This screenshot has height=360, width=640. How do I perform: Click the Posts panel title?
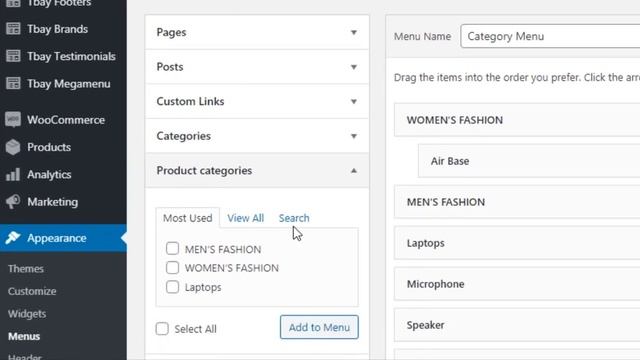(170, 67)
